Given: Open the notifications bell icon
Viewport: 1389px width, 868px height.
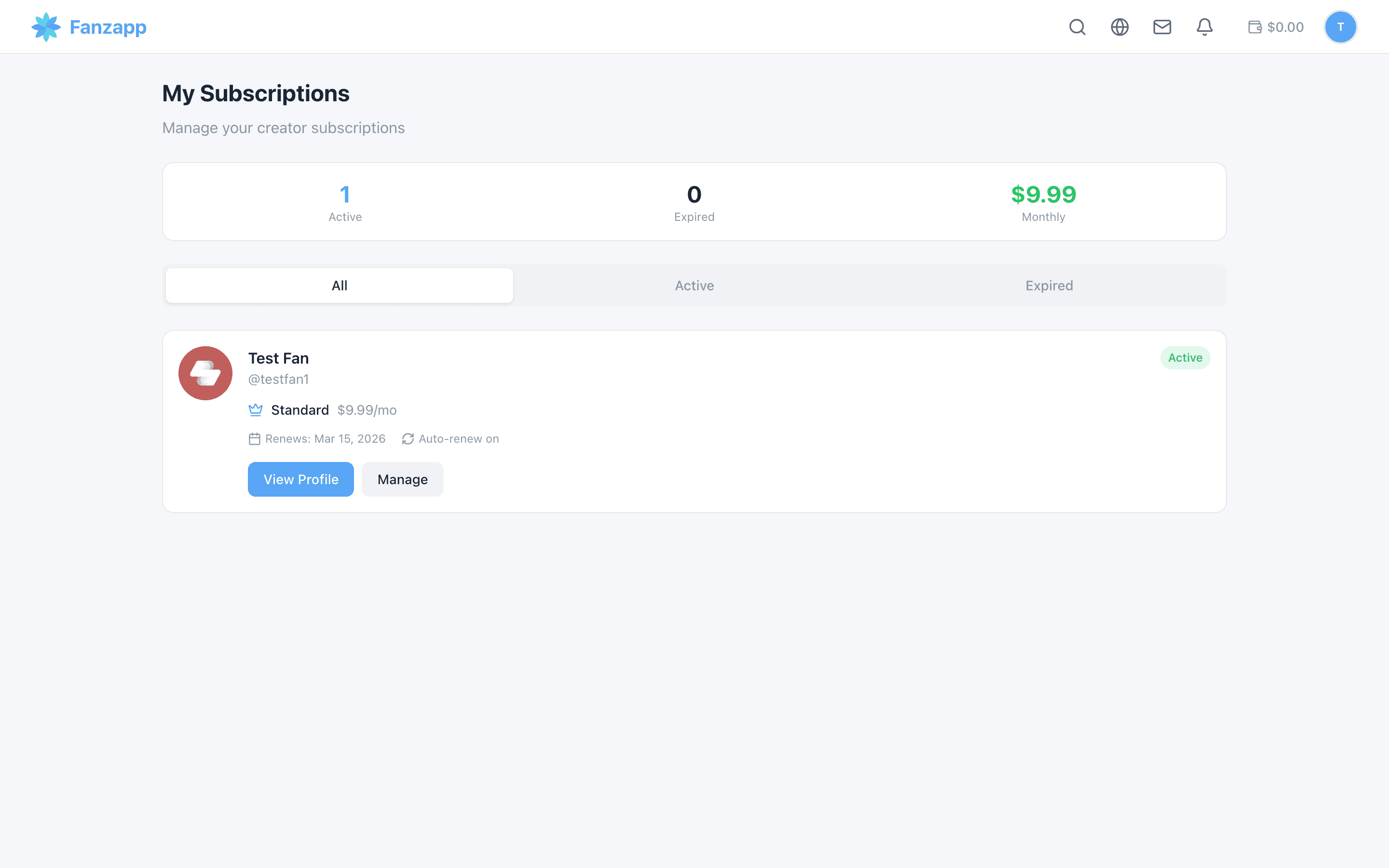Looking at the screenshot, I should 1205,27.
